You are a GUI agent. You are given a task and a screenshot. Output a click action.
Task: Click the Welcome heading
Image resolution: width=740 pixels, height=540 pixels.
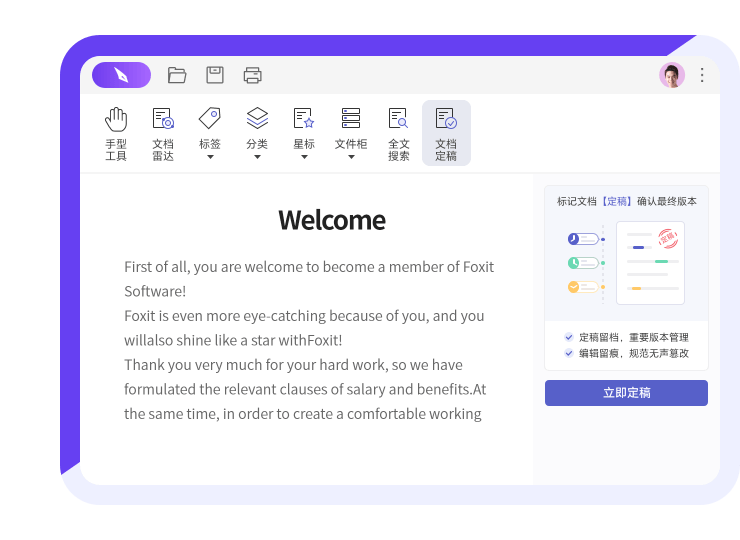pos(332,220)
